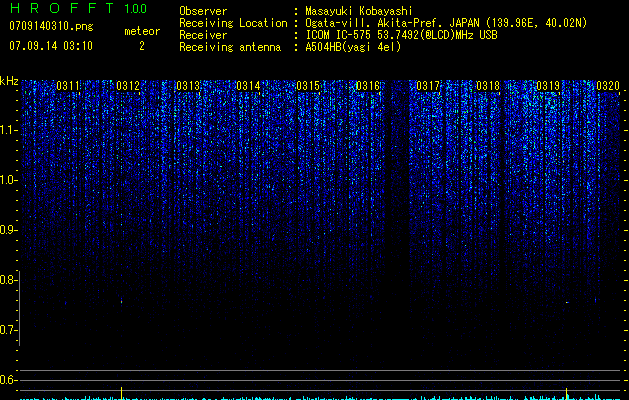Click the 0312 time marker
The width and height of the screenshot is (629, 400).
128,86
